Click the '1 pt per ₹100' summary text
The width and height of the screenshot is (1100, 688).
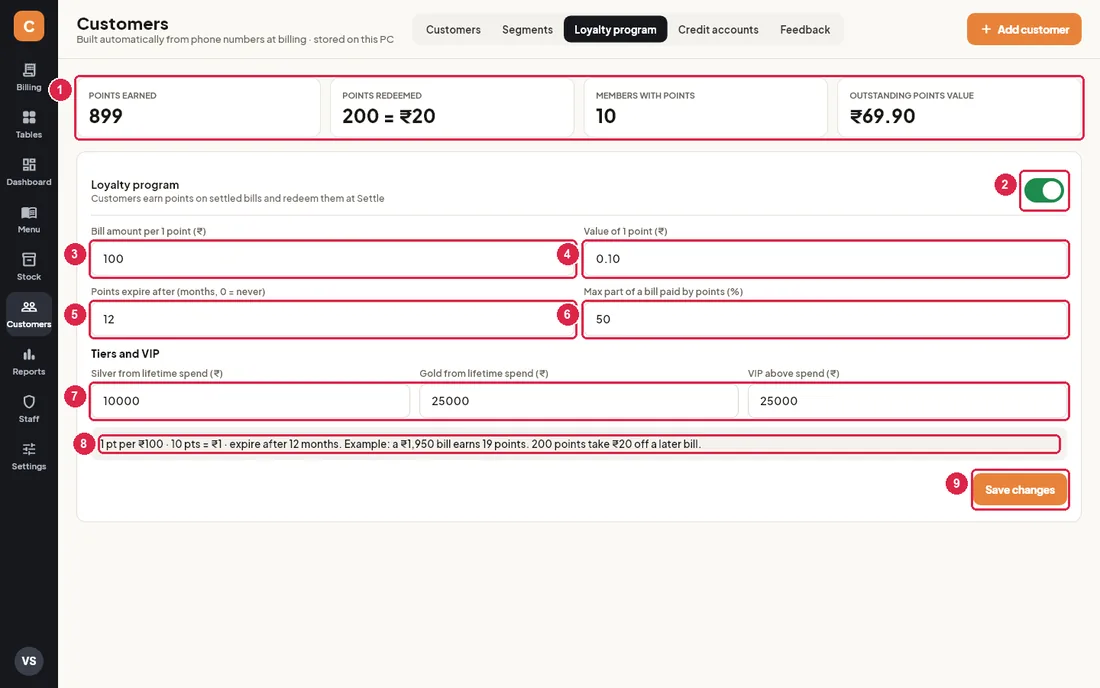pos(401,444)
